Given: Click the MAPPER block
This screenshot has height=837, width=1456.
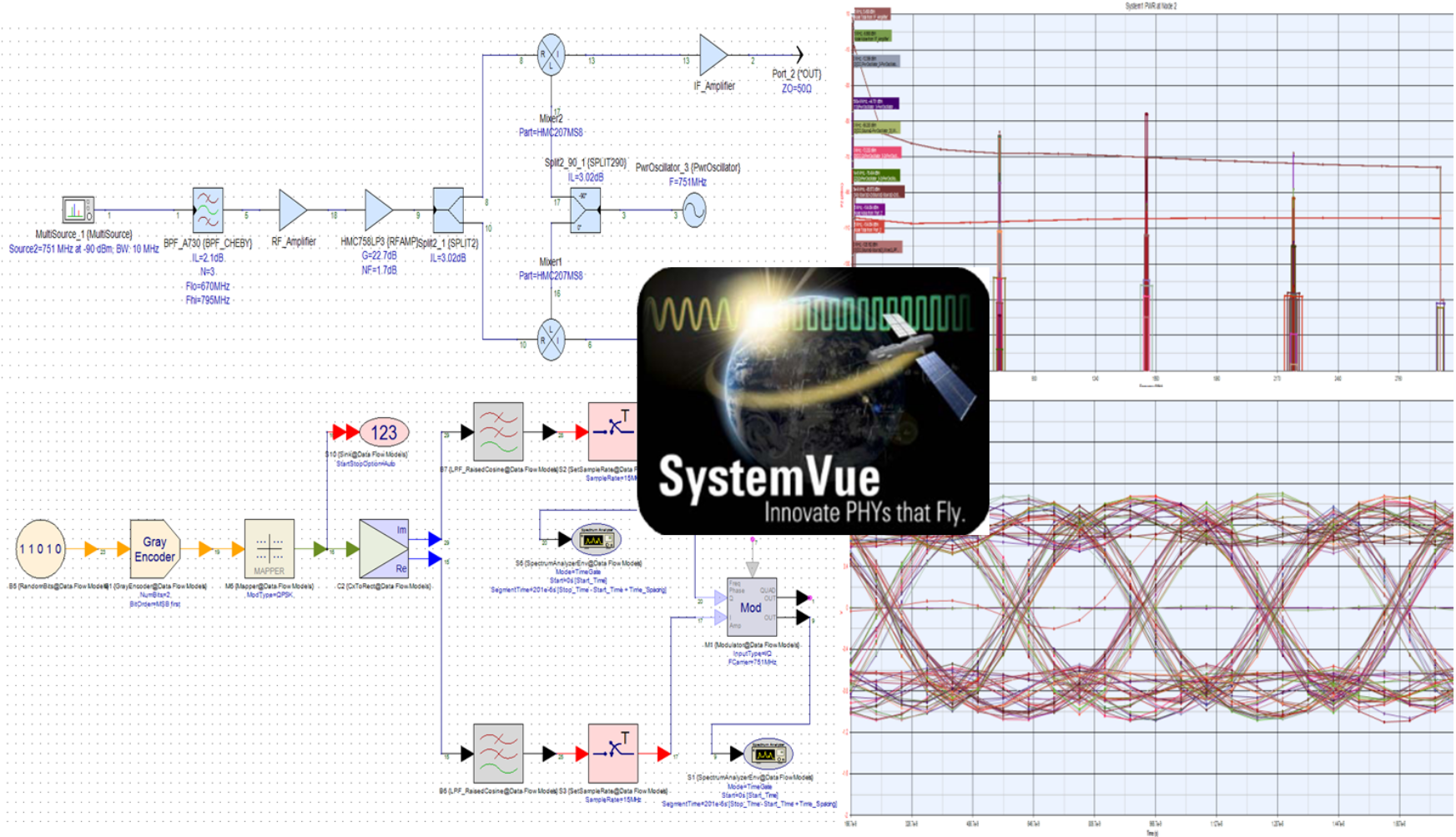Looking at the screenshot, I should tap(269, 548).
